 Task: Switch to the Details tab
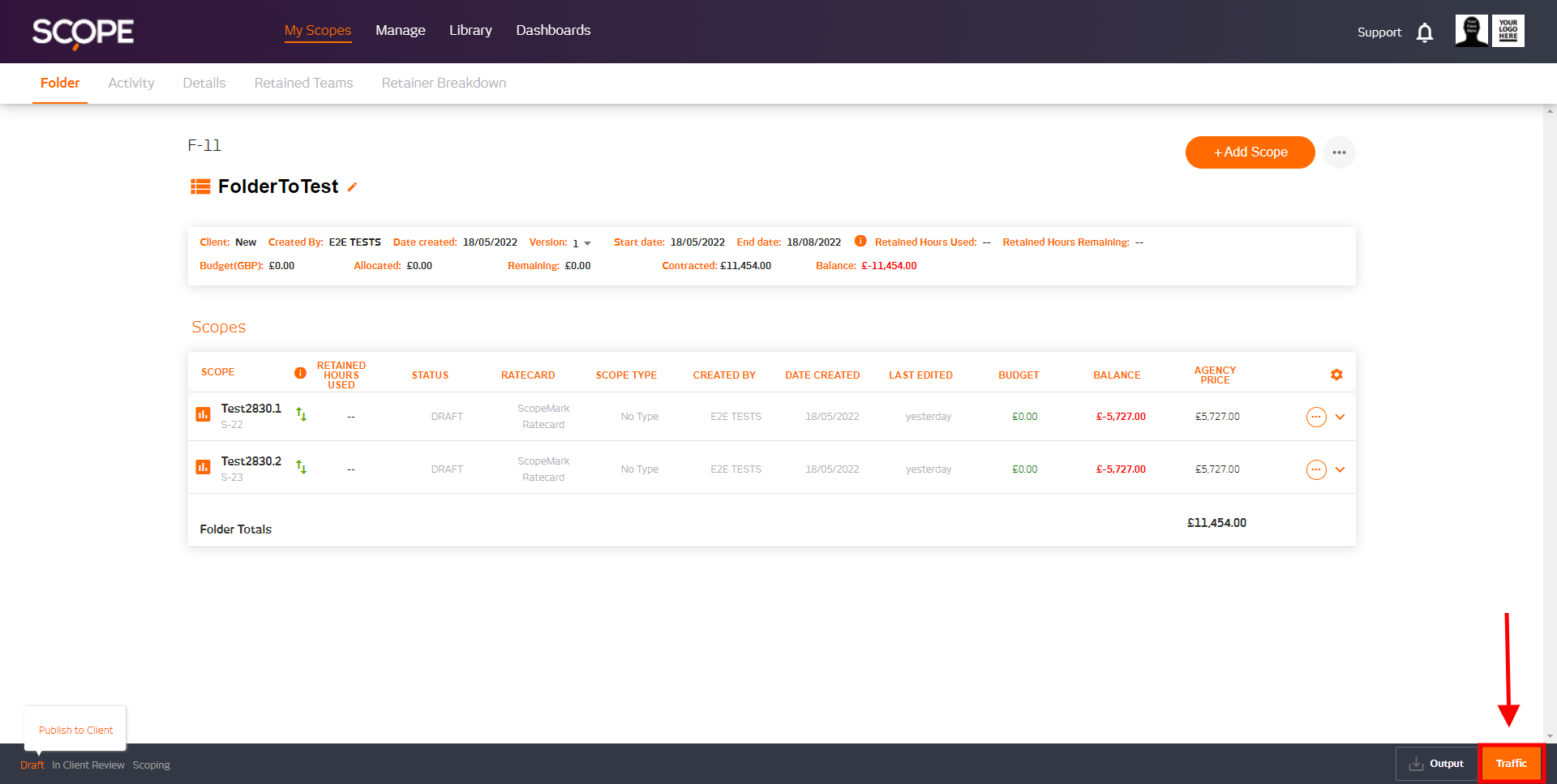pos(204,83)
